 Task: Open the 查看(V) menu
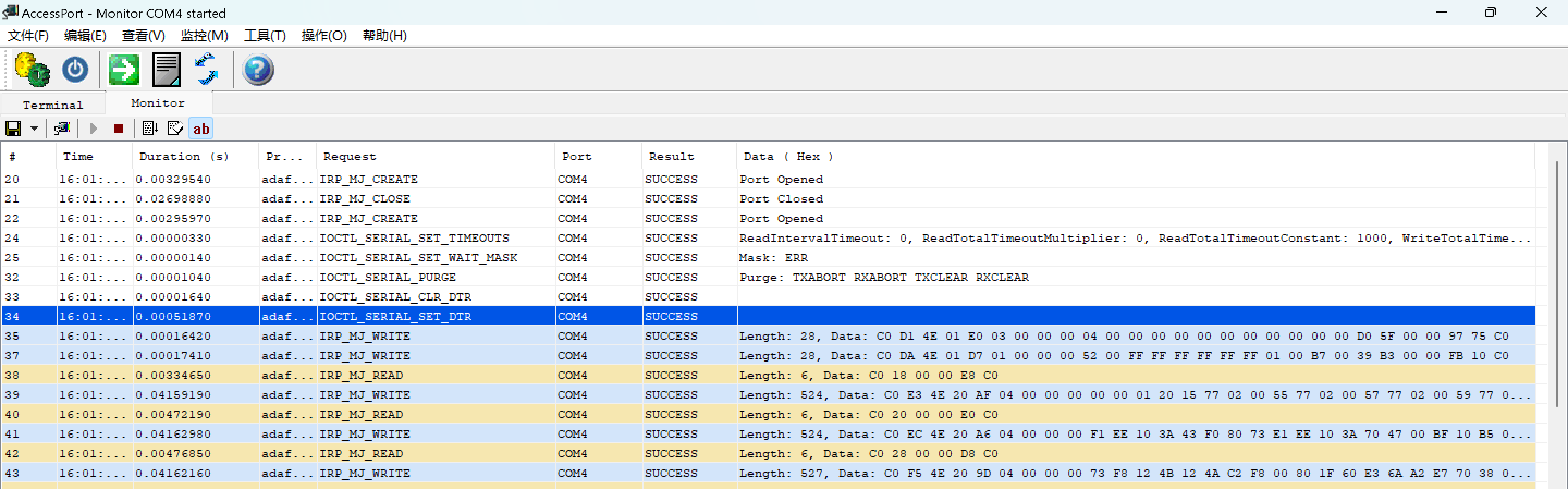(143, 36)
